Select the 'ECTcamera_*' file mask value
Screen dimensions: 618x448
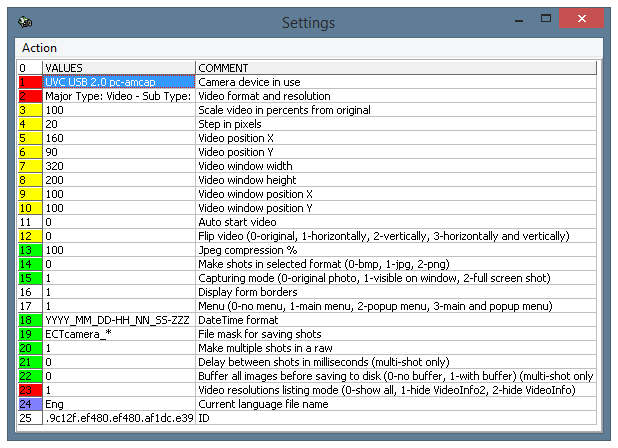point(119,334)
